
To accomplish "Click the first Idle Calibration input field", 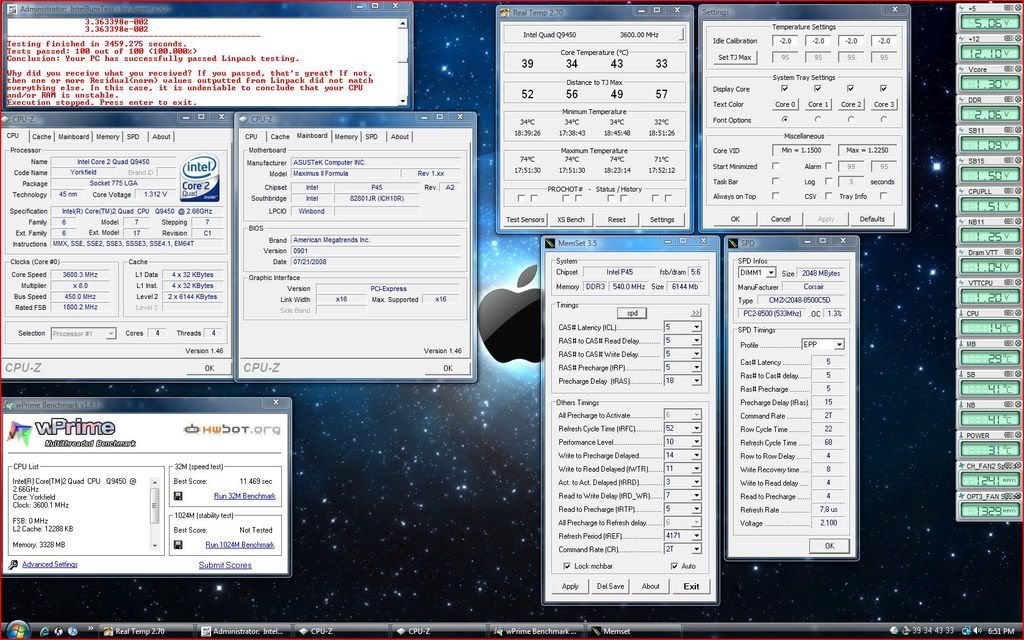I will pyautogui.click(x=785, y=40).
